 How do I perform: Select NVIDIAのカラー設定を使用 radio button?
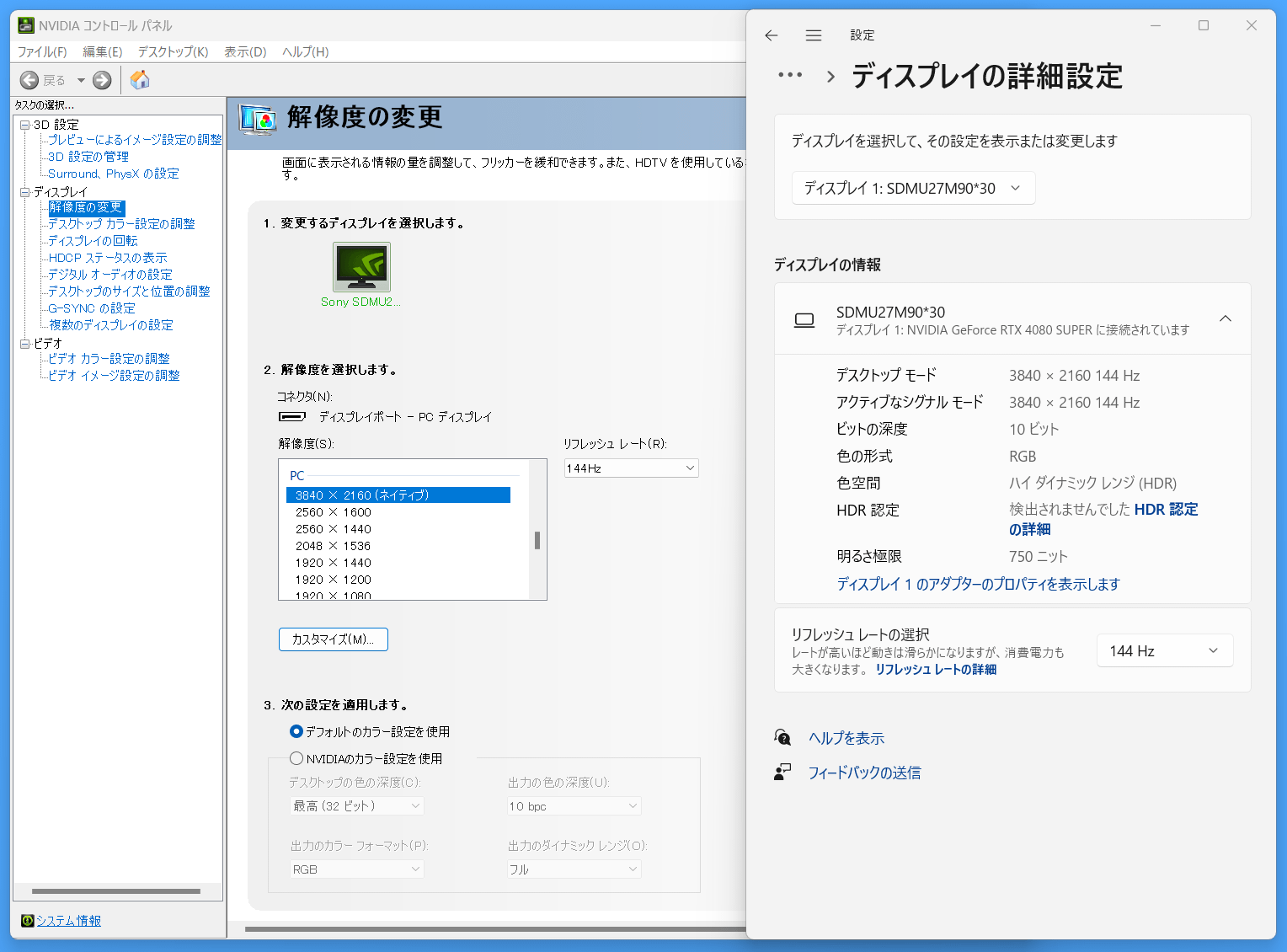pos(296,758)
